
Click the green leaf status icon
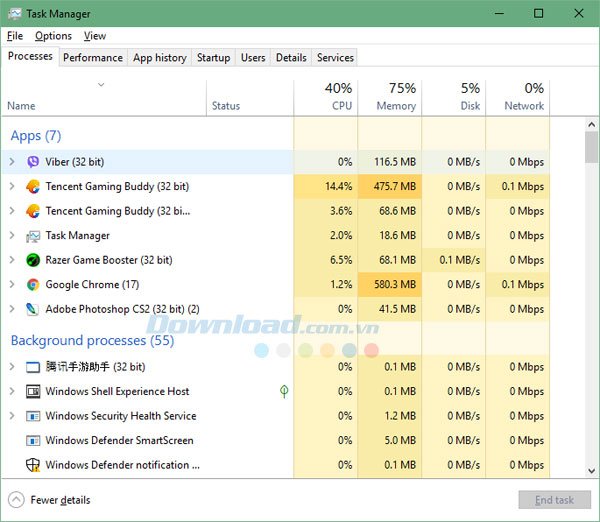(284, 391)
